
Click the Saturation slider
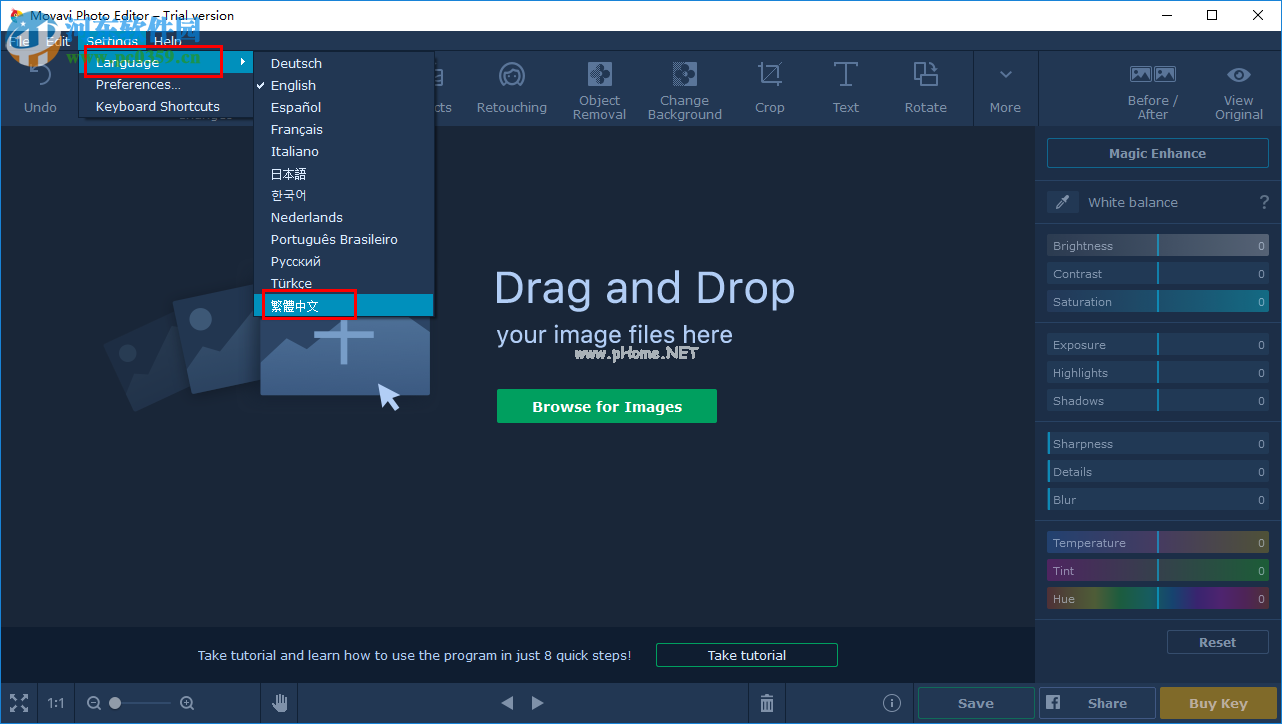tap(1158, 301)
